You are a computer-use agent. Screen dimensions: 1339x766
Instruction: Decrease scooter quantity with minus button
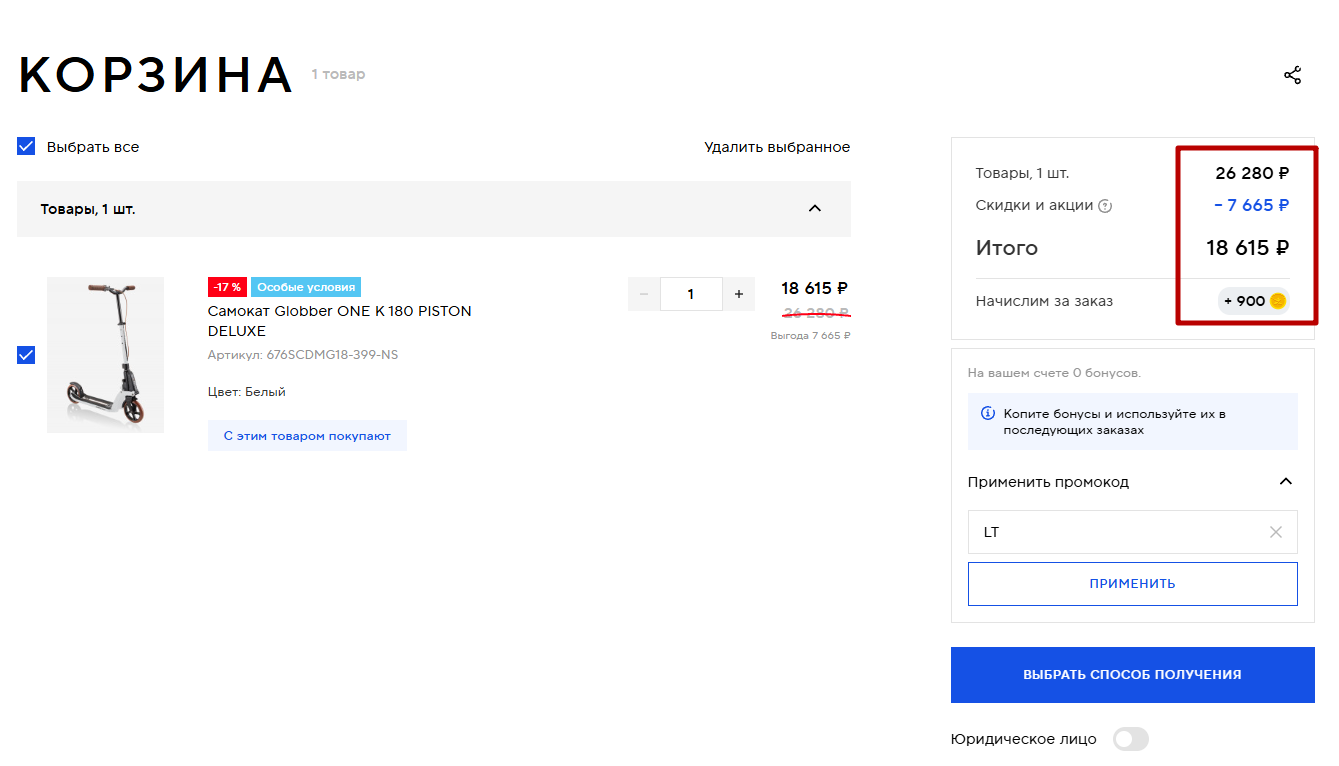(x=643, y=294)
